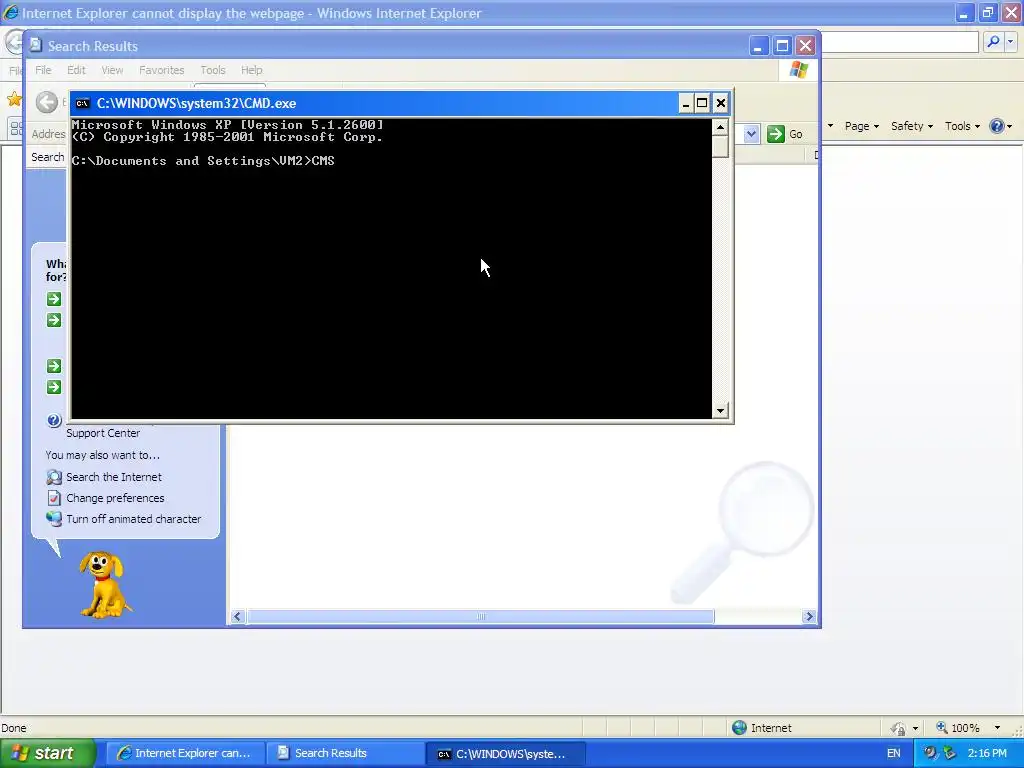Viewport: 1024px width, 768px height.
Task: Click scroll left arrow in Search Results
Action: coord(237,616)
